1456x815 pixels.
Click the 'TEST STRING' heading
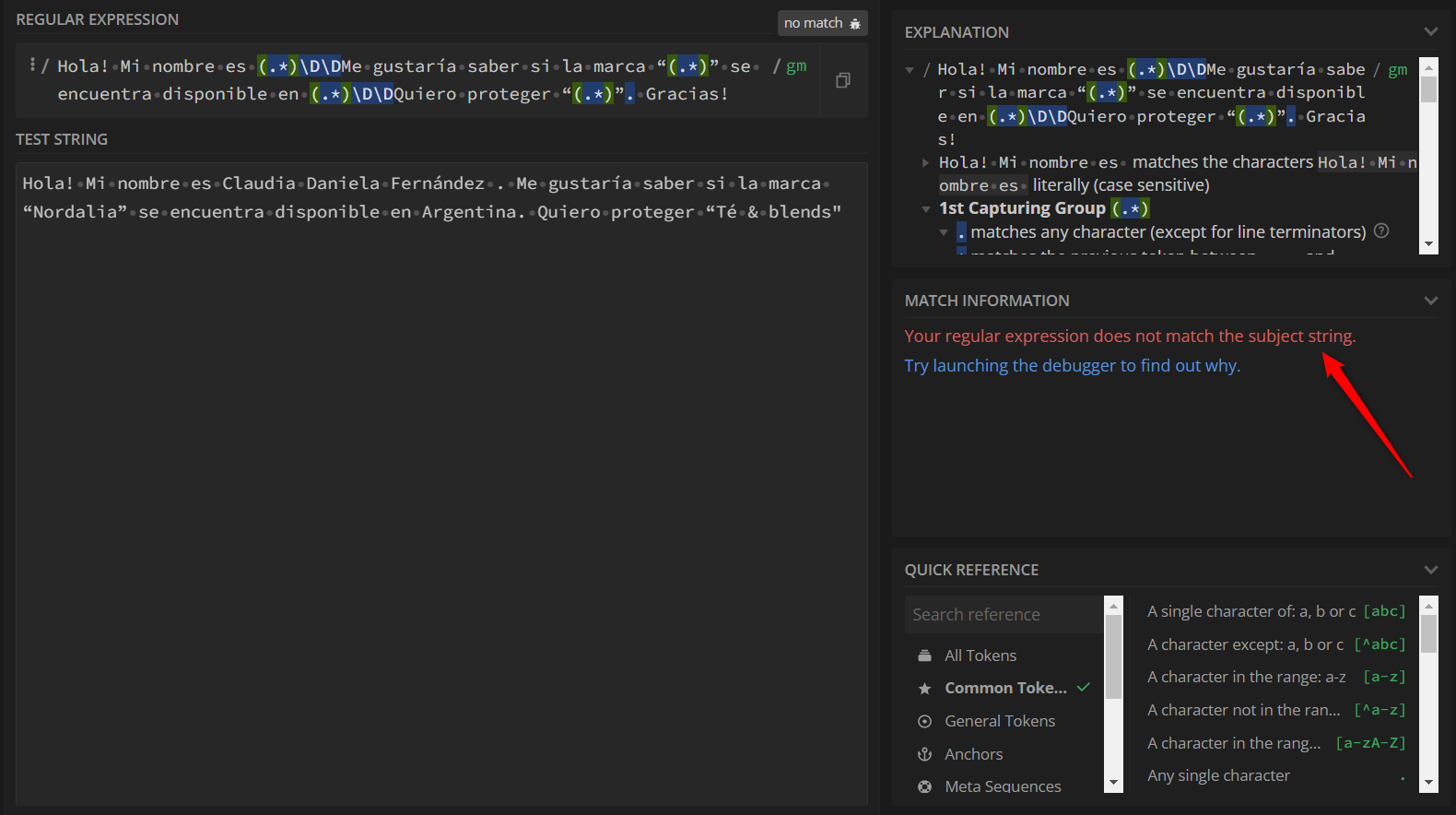[62, 139]
